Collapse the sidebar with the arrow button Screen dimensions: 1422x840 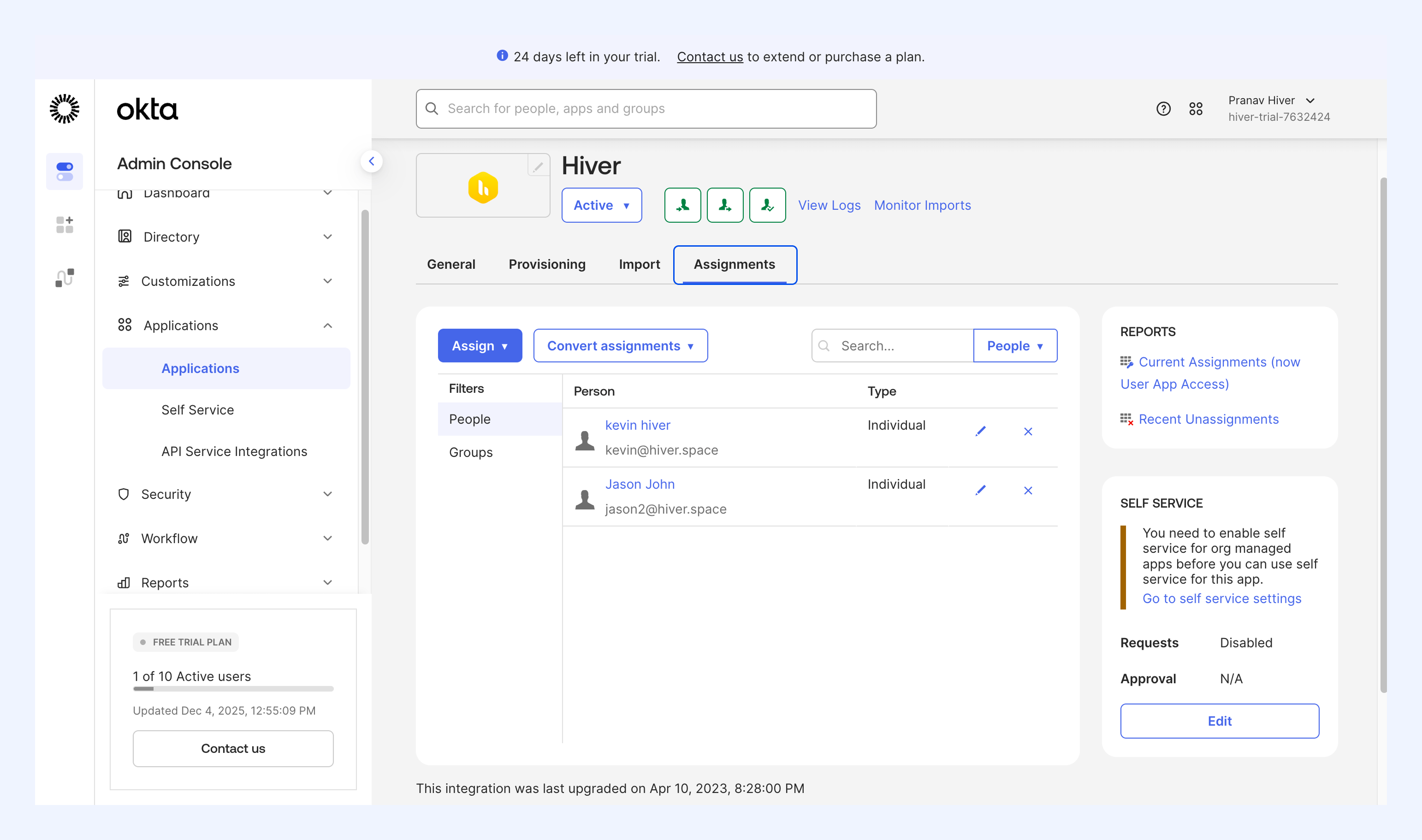(x=371, y=161)
